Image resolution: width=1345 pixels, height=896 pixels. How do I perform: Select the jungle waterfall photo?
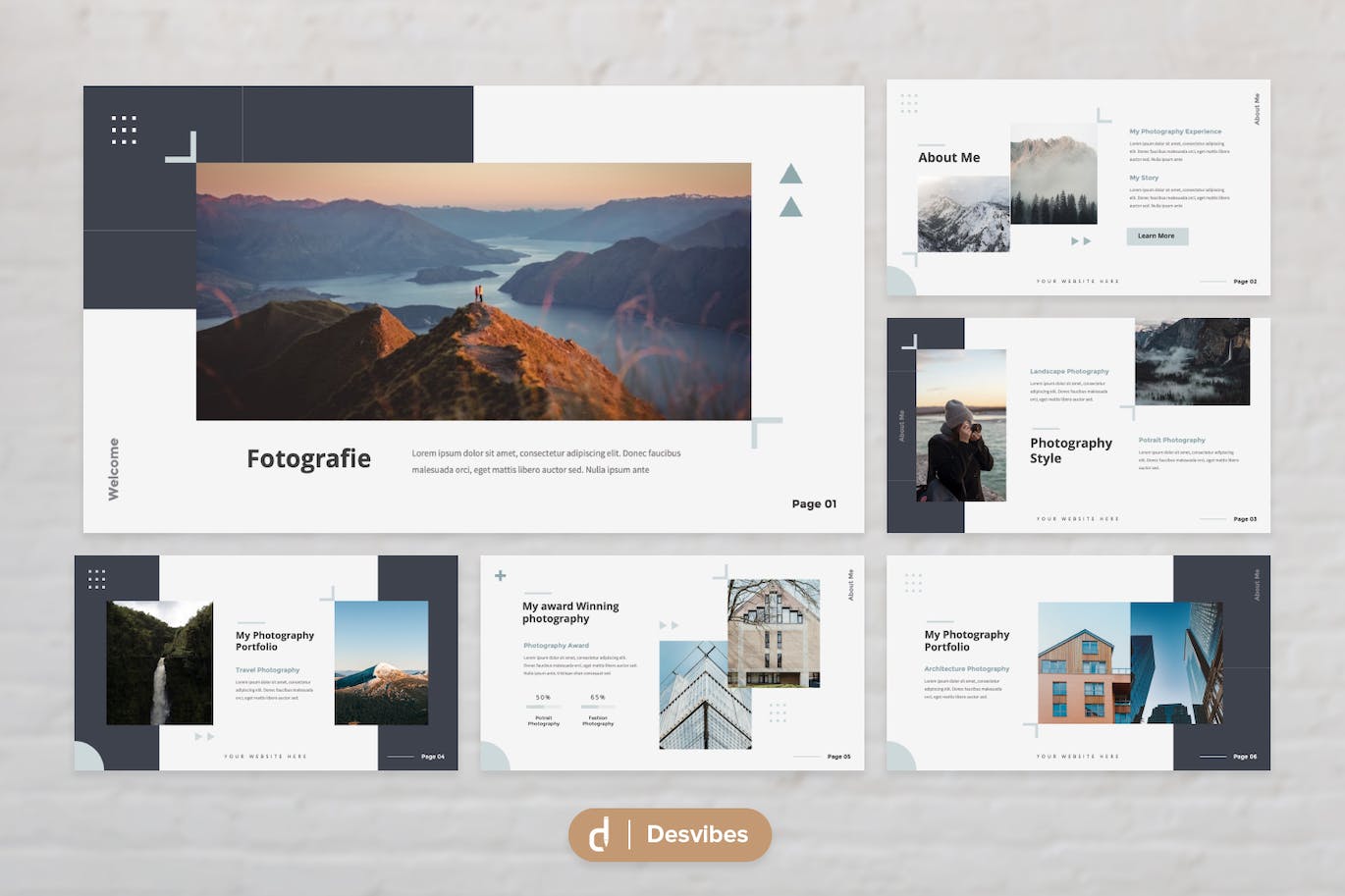point(159,662)
